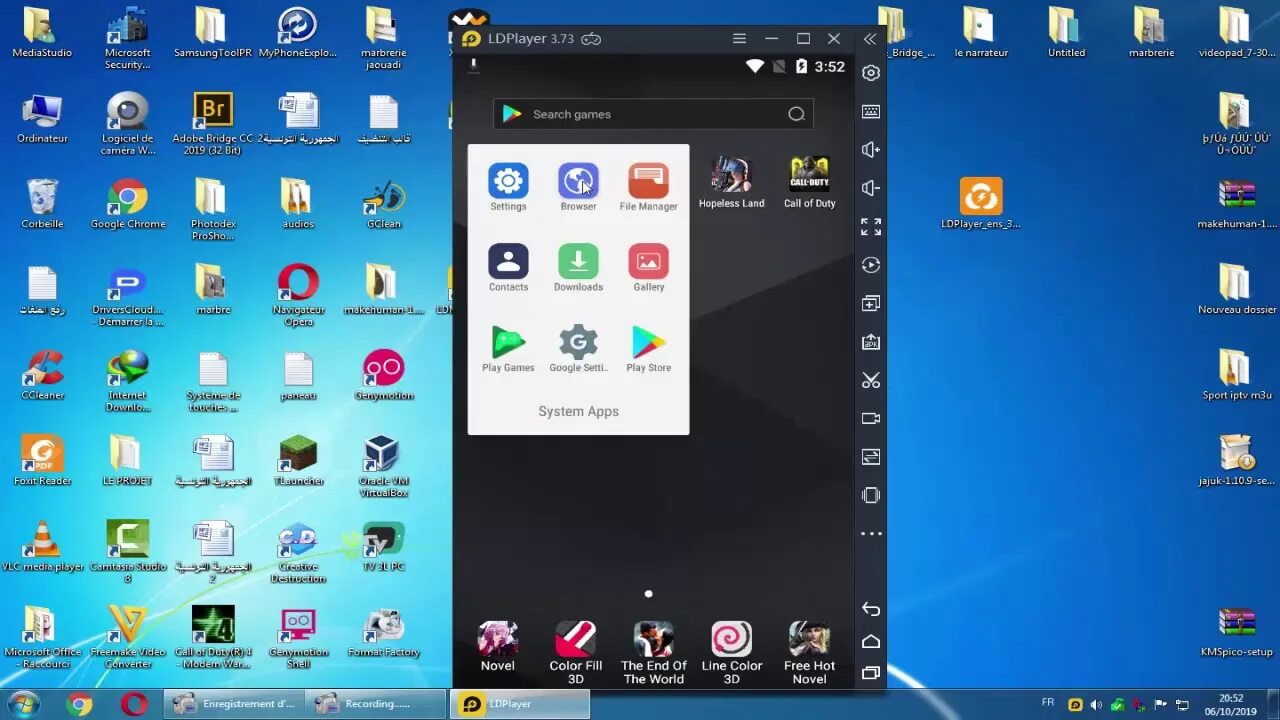Switch to Enregistrement taskbar window
This screenshot has height=720, width=1280.
point(234,704)
